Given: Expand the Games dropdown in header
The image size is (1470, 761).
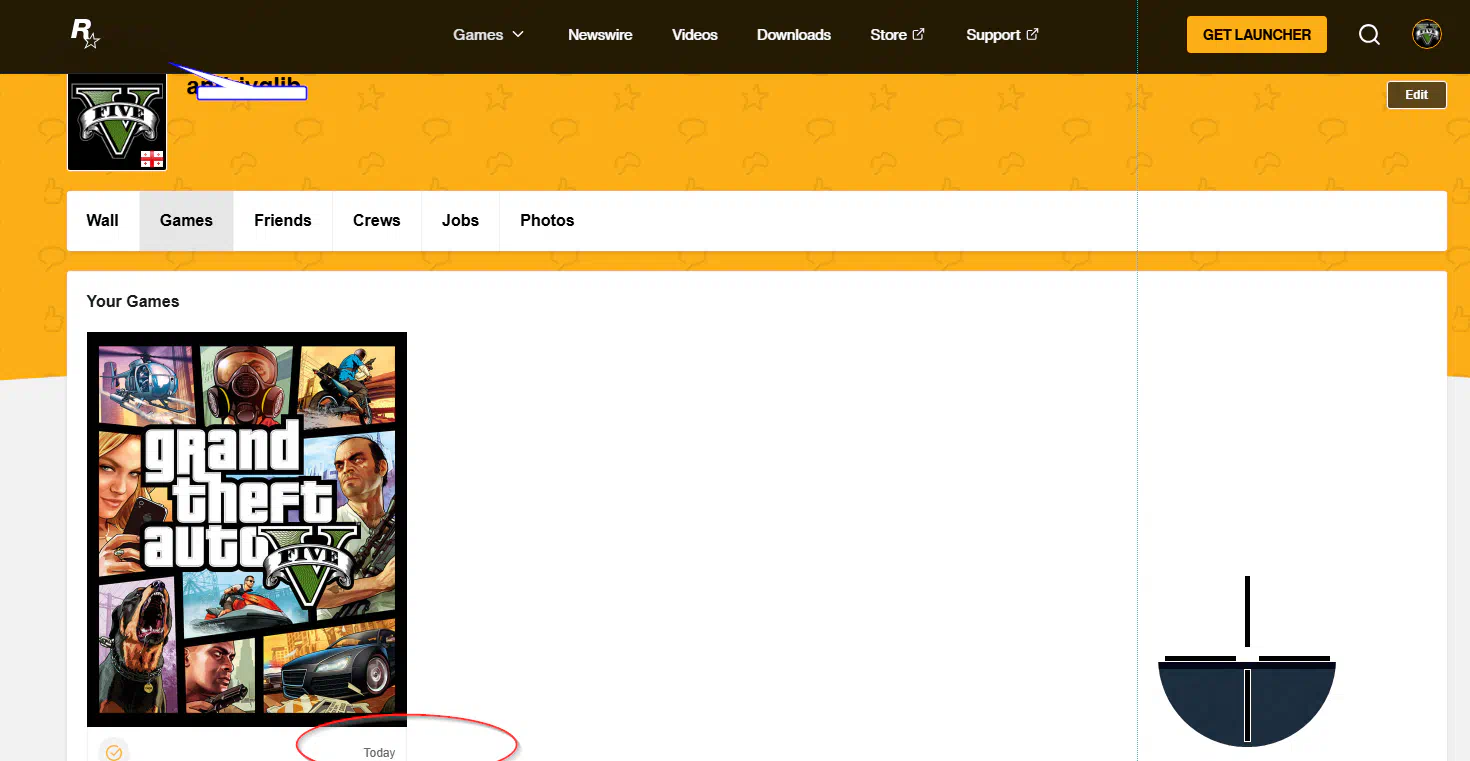Looking at the screenshot, I should tap(489, 35).
